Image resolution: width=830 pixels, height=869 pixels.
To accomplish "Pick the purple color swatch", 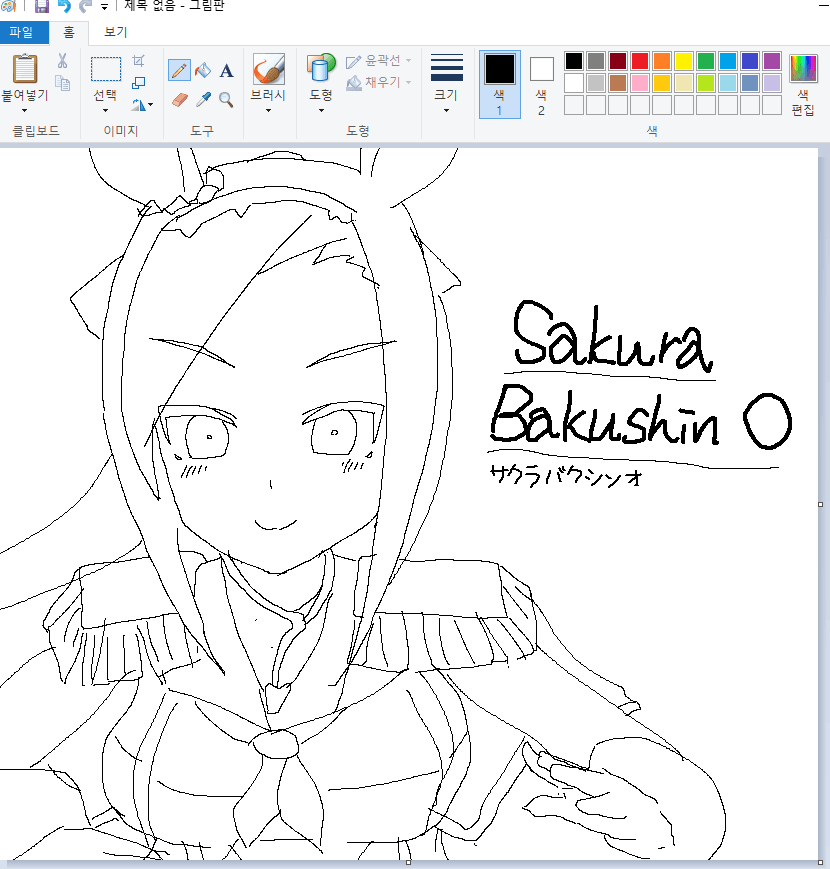I will point(772,60).
